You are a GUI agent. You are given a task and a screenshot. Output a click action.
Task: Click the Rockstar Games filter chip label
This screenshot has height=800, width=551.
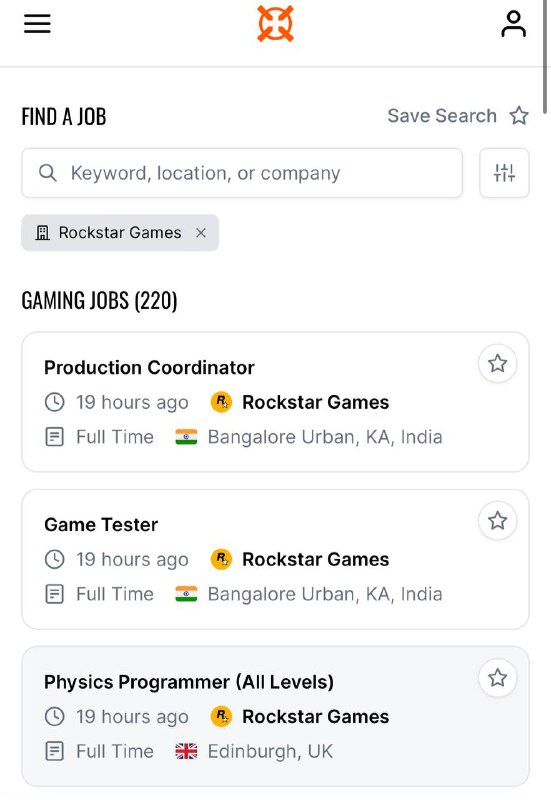pos(120,233)
